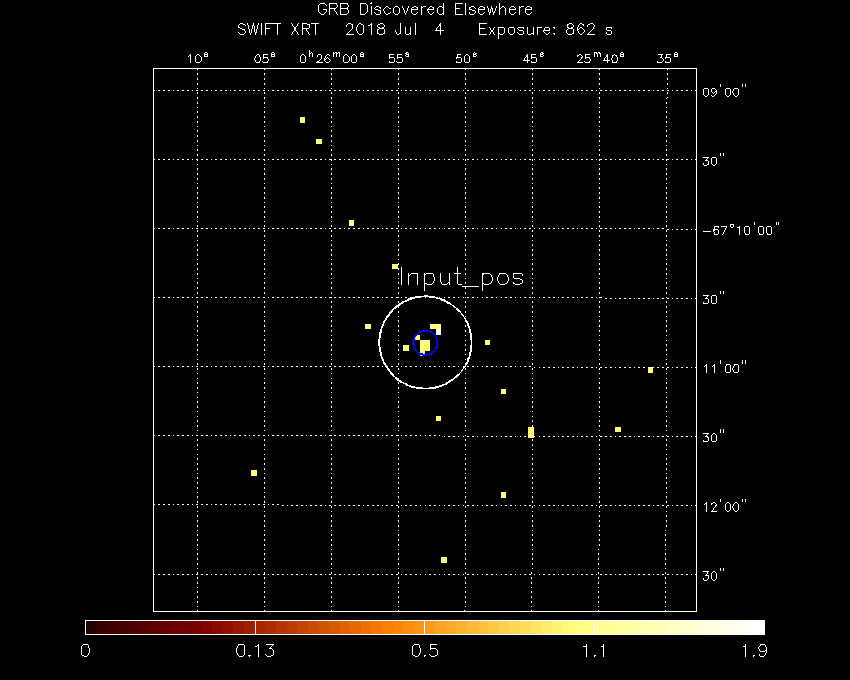Click the leftmost yellow source pixel
850x680 pixels.
254,473
